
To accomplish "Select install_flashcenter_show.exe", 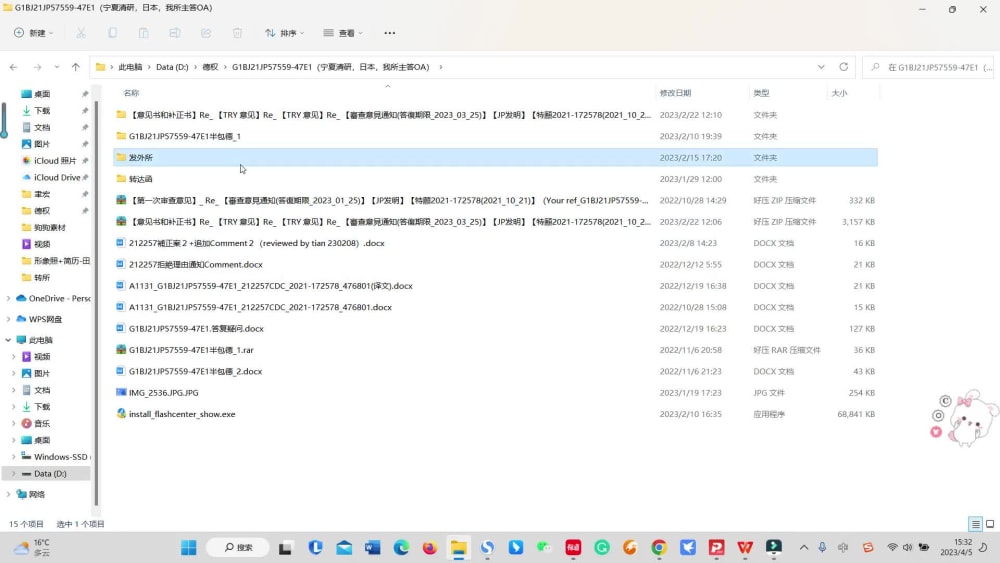I will 495,414.
